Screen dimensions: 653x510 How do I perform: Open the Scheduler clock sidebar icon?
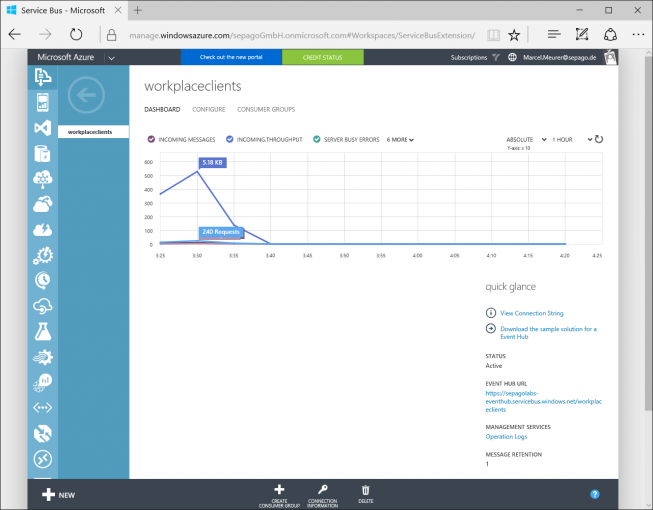click(42, 281)
